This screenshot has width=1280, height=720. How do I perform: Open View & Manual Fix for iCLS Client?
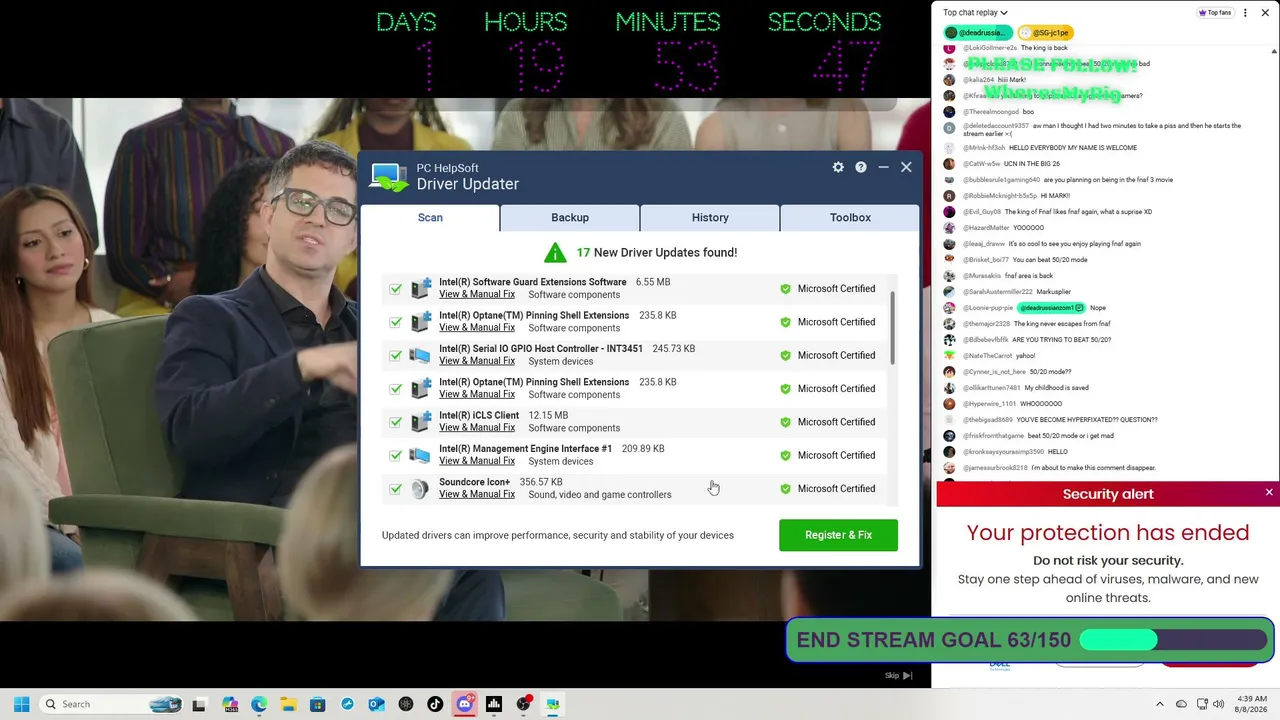(x=477, y=428)
